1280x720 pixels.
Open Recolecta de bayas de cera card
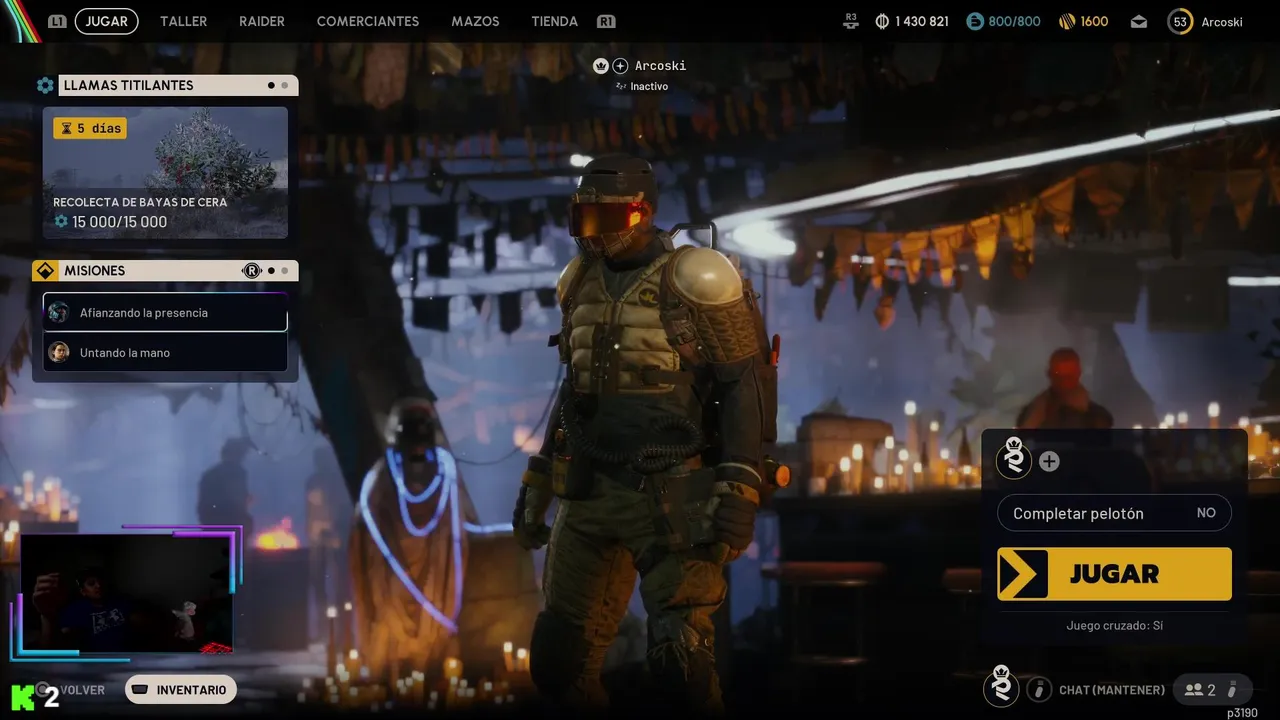165,173
